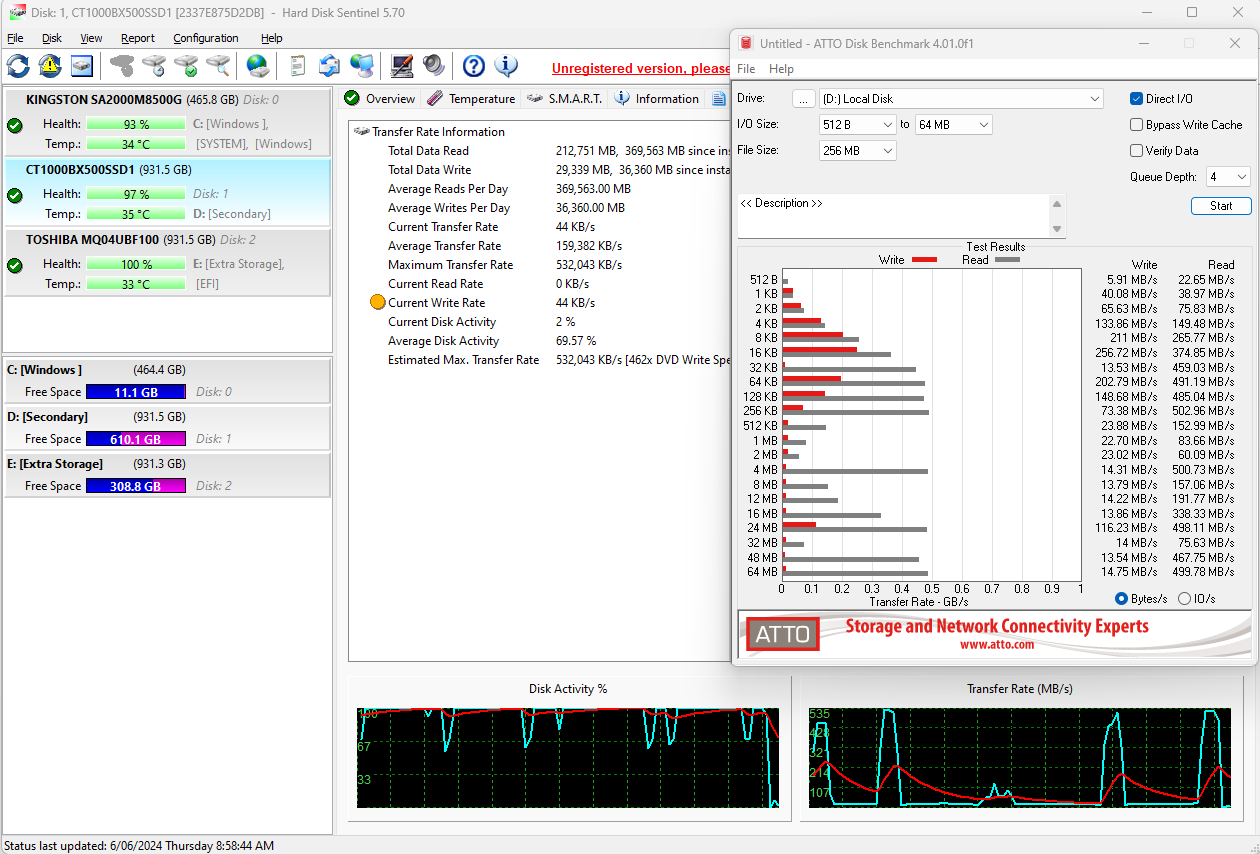This screenshot has height=854, width=1260.
Task: Open the Drive dropdown showing (D:) Local Disk
Action: coord(961,99)
